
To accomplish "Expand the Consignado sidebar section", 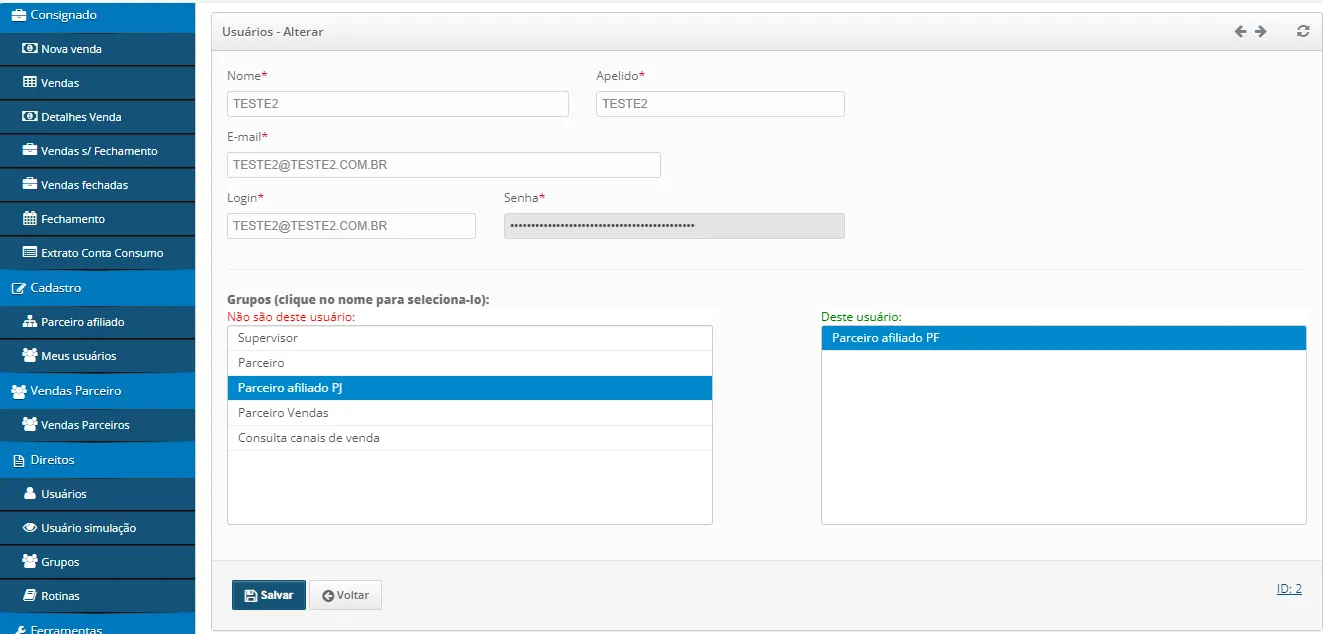I will pos(63,15).
